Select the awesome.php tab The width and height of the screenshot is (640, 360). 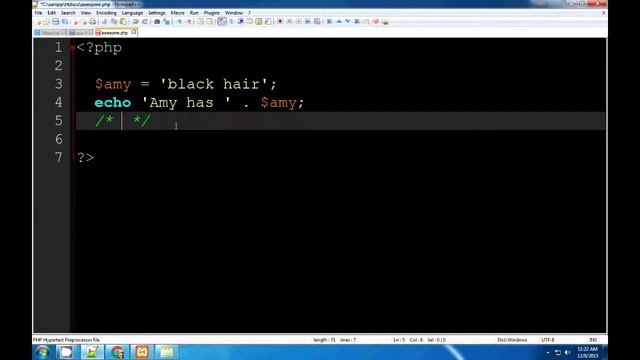tap(114, 32)
